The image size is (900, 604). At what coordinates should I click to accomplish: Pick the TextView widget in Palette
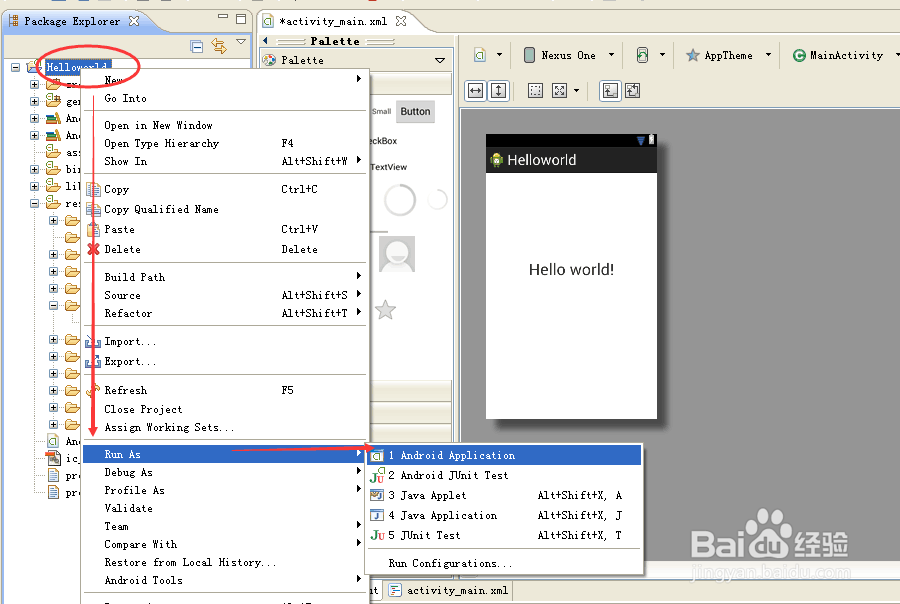pyautogui.click(x=389, y=167)
